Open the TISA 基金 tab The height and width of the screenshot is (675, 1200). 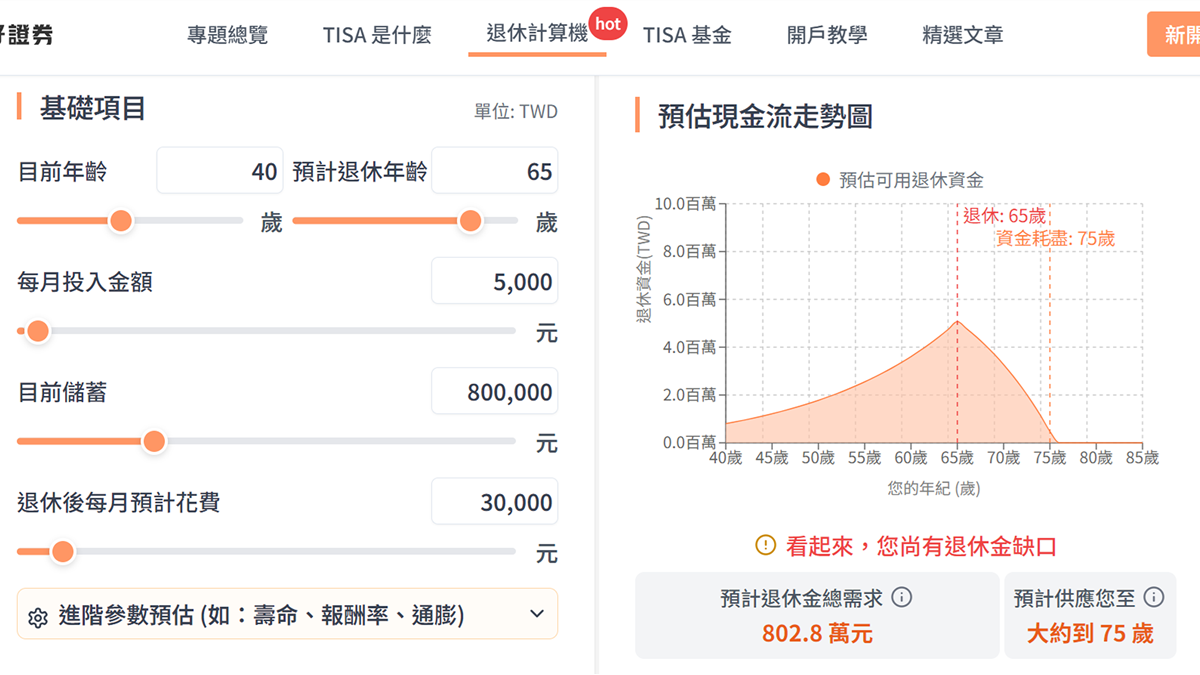click(687, 35)
